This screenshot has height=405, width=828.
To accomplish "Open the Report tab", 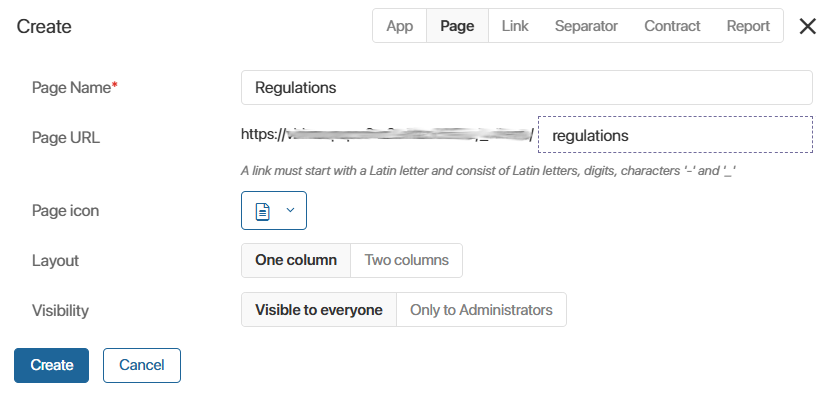I will coord(748,26).
